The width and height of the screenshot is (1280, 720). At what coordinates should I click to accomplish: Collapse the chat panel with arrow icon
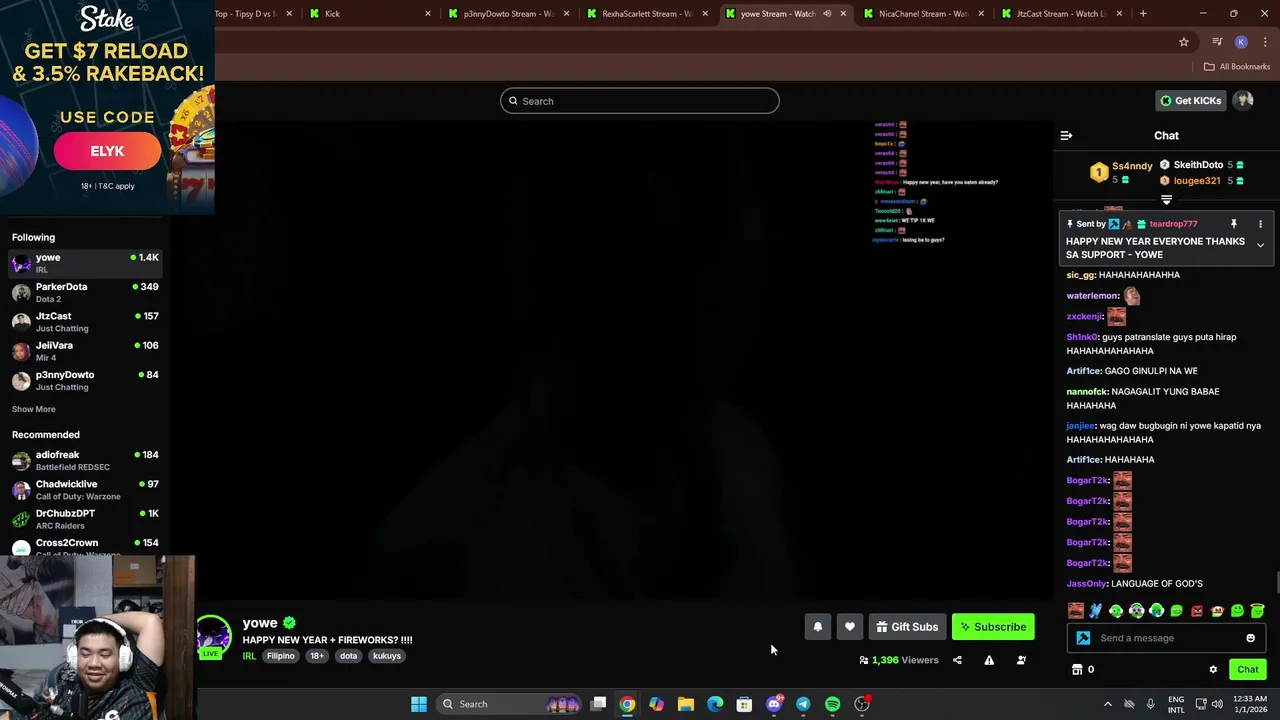tap(1066, 135)
